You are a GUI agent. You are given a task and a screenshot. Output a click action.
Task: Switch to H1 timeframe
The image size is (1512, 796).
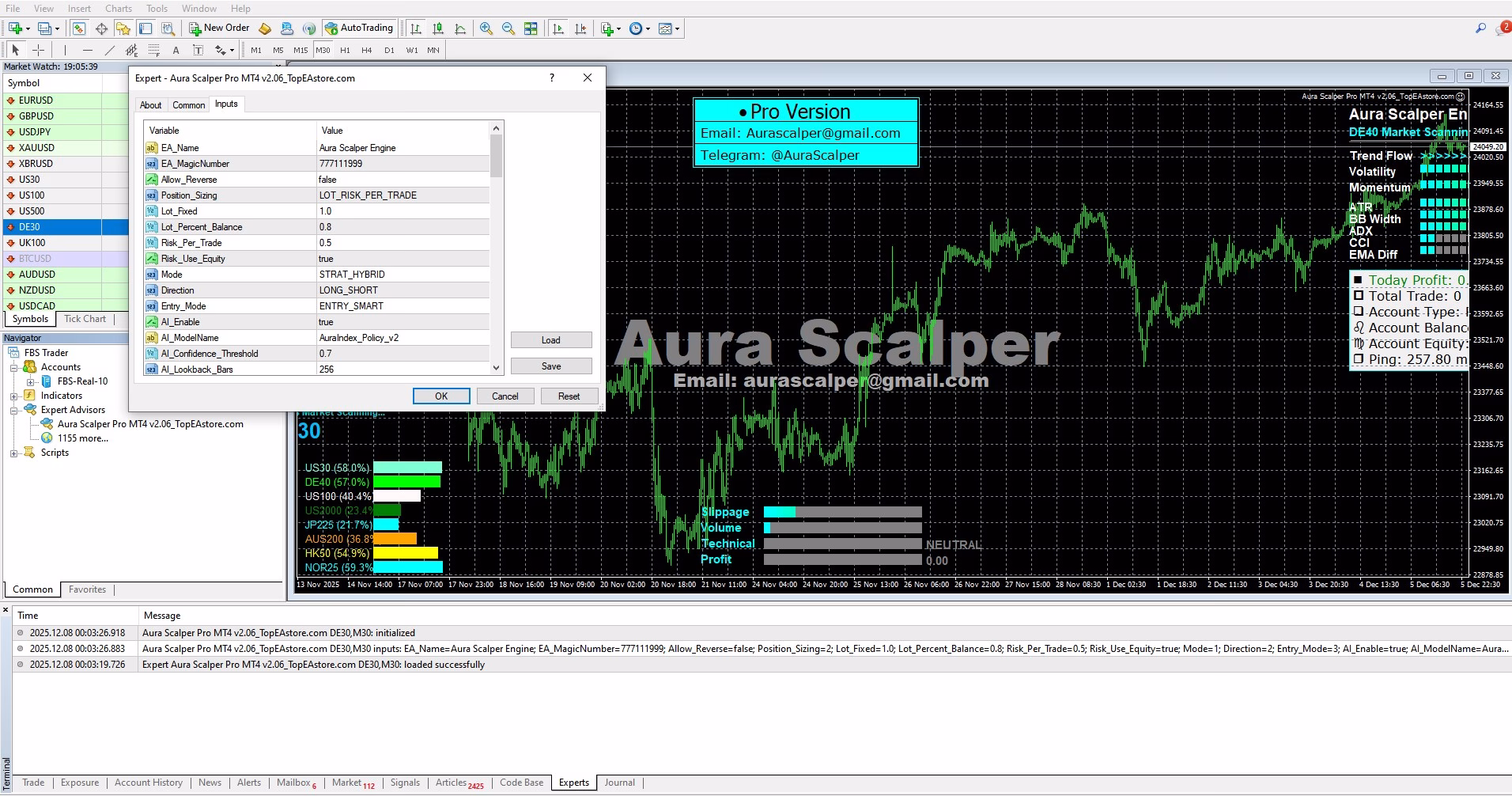[x=345, y=50]
